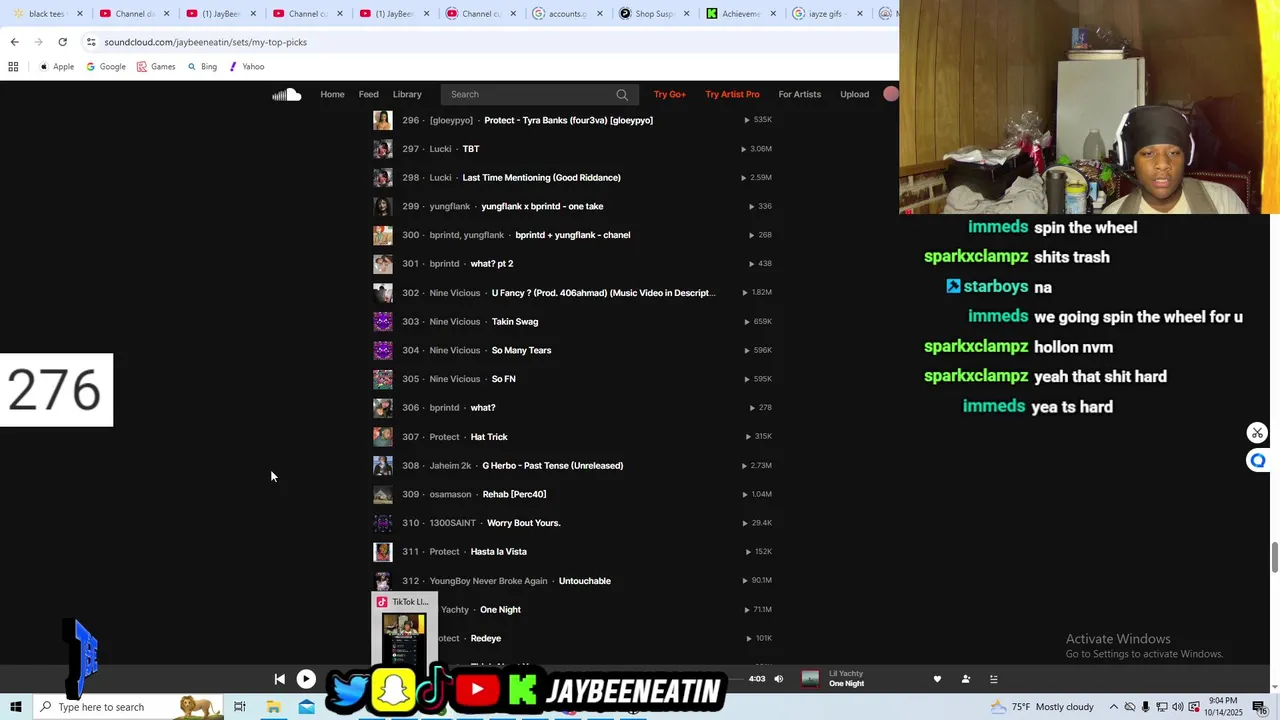
Task: Open the 'One Night' title in the player
Action: (846, 684)
